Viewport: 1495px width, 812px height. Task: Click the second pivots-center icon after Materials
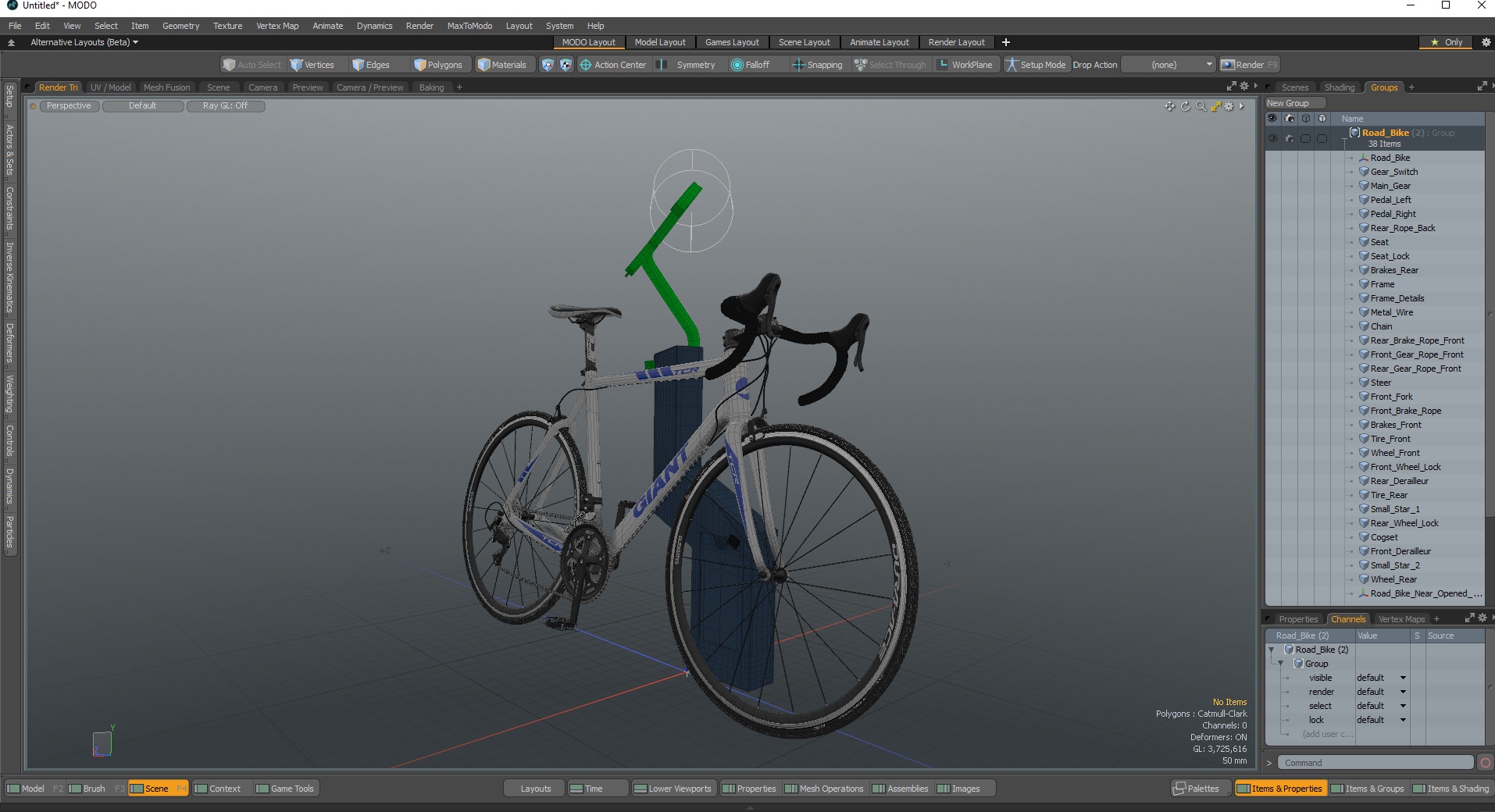point(566,65)
